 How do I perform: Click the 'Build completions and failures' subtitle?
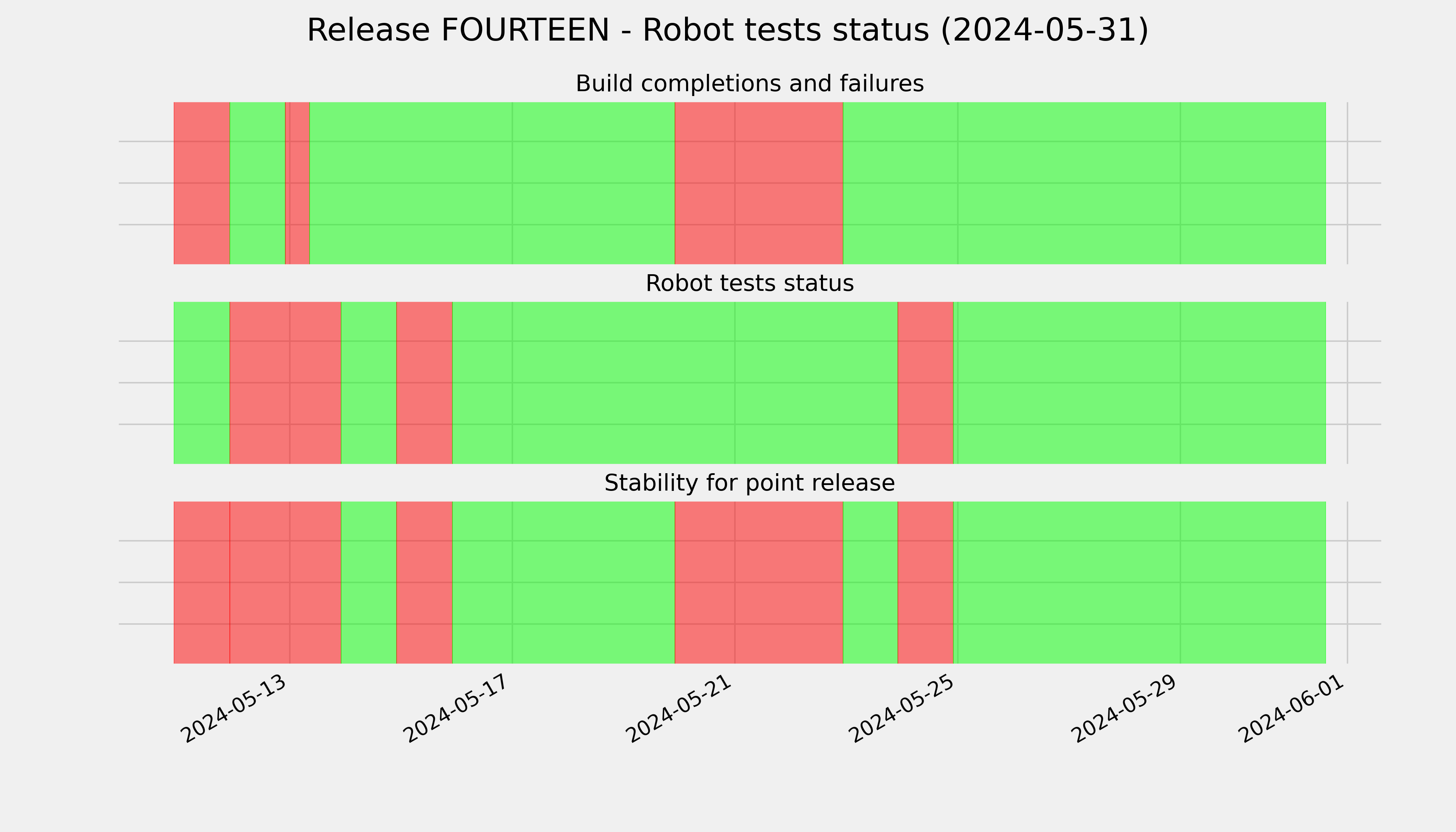tap(749, 84)
